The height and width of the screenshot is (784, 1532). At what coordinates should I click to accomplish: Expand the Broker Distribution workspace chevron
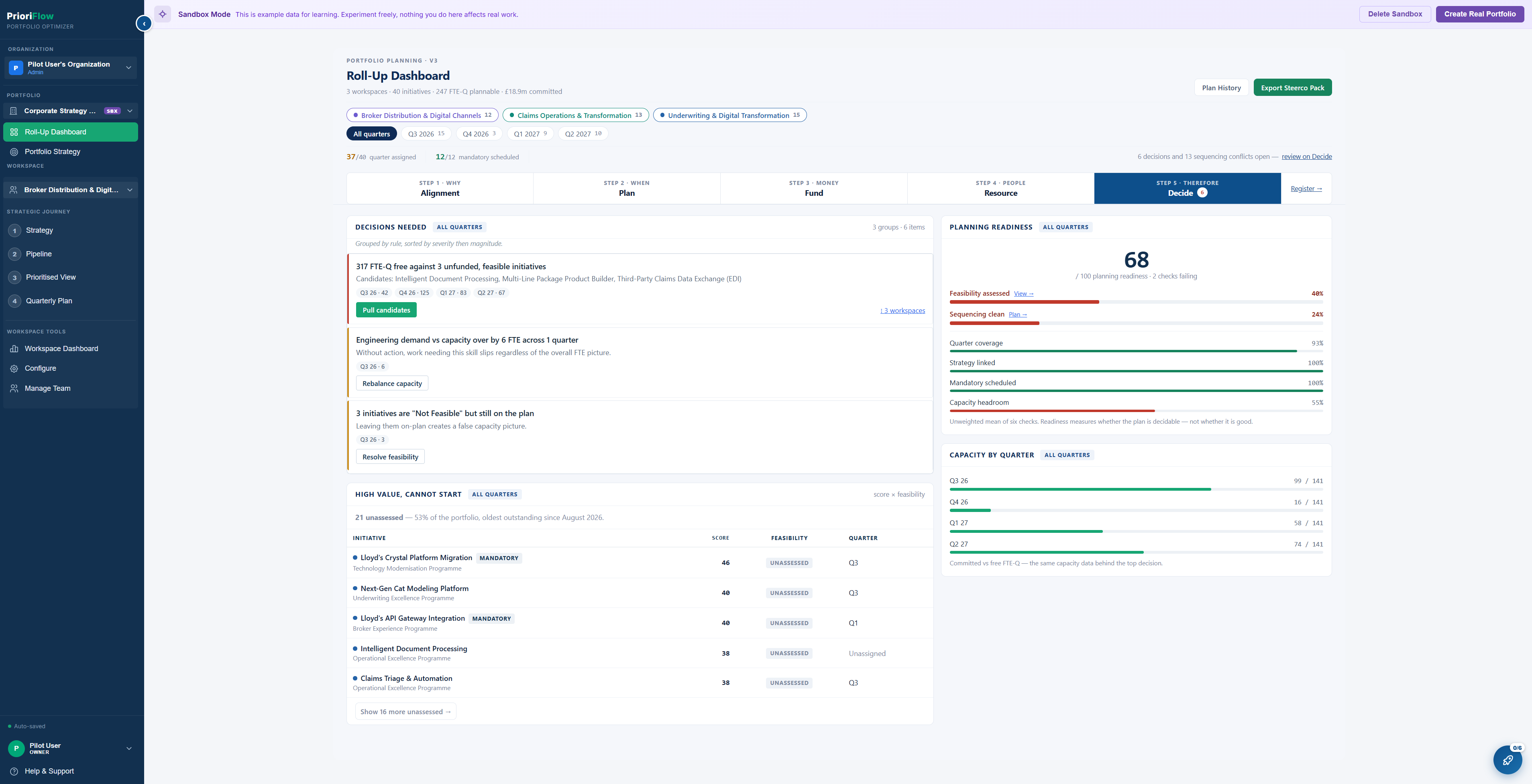click(130, 190)
